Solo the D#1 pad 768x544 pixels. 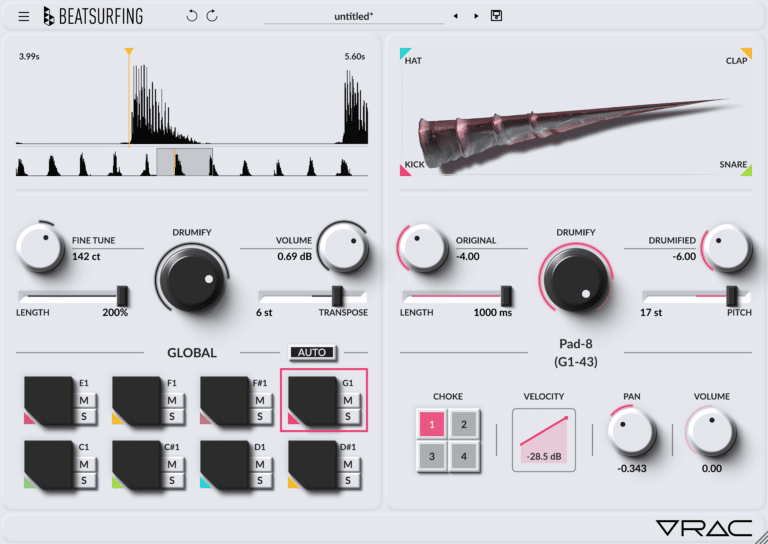pyautogui.click(x=348, y=480)
